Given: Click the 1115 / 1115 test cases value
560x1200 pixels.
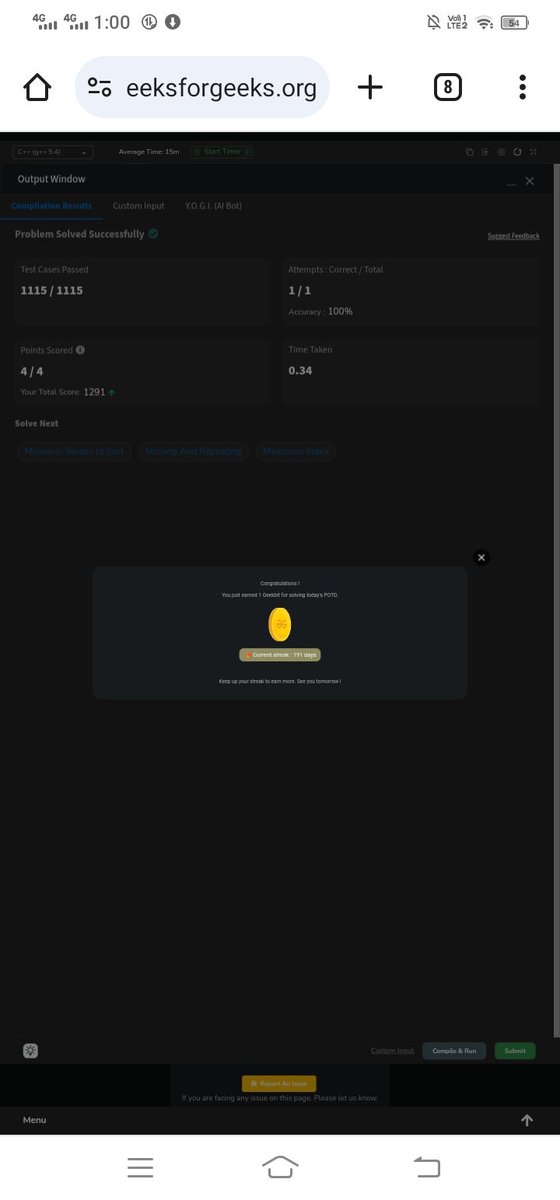Looking at the screenshot, I should [x=52, y=291].
